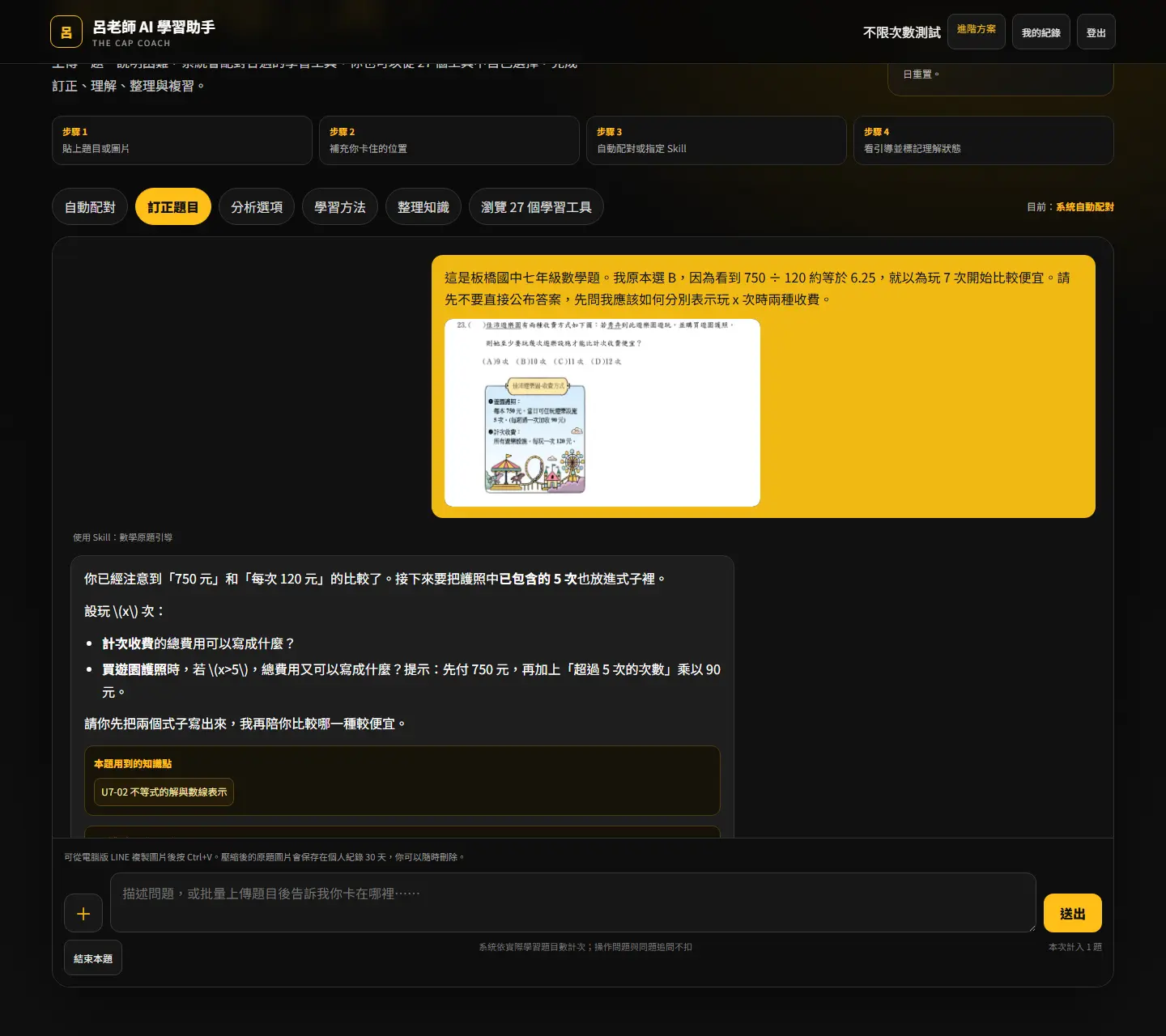Click the textarea resize handle corner
This screenshot has height=1036, width=1166.
pyautogui.click(x=1032, y=928)
